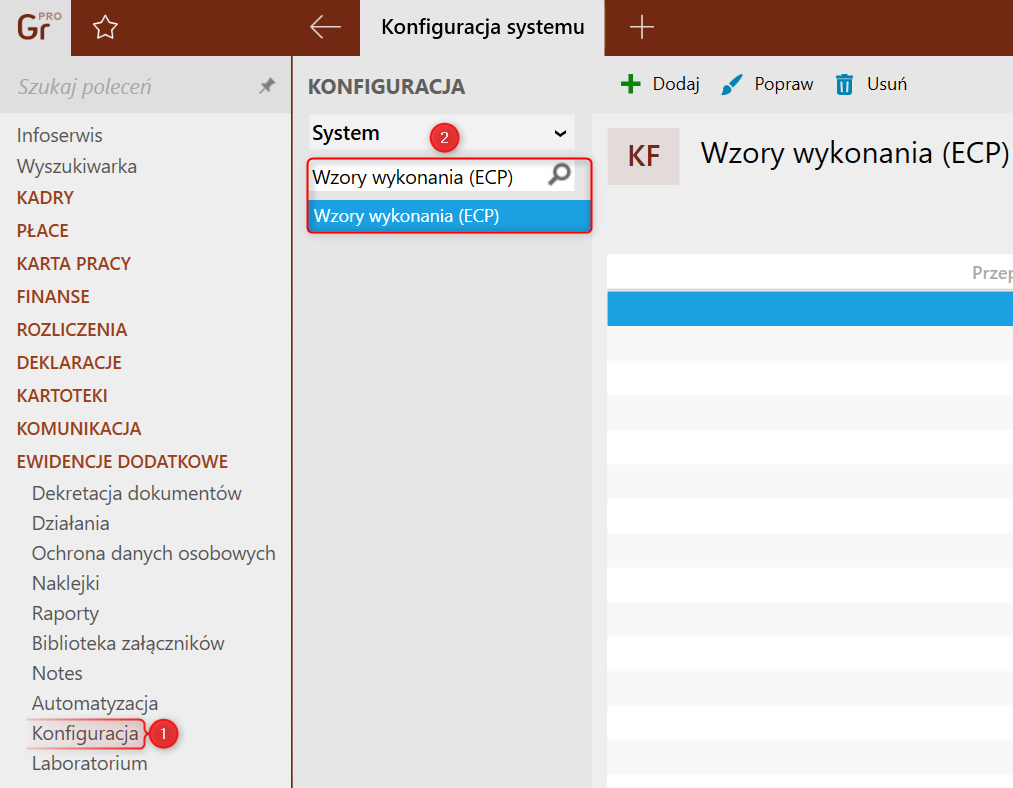Image resolution: width=1013 pixels, height=788 pixels.
Task: Click the magnifier search icon
Action: 559,174
